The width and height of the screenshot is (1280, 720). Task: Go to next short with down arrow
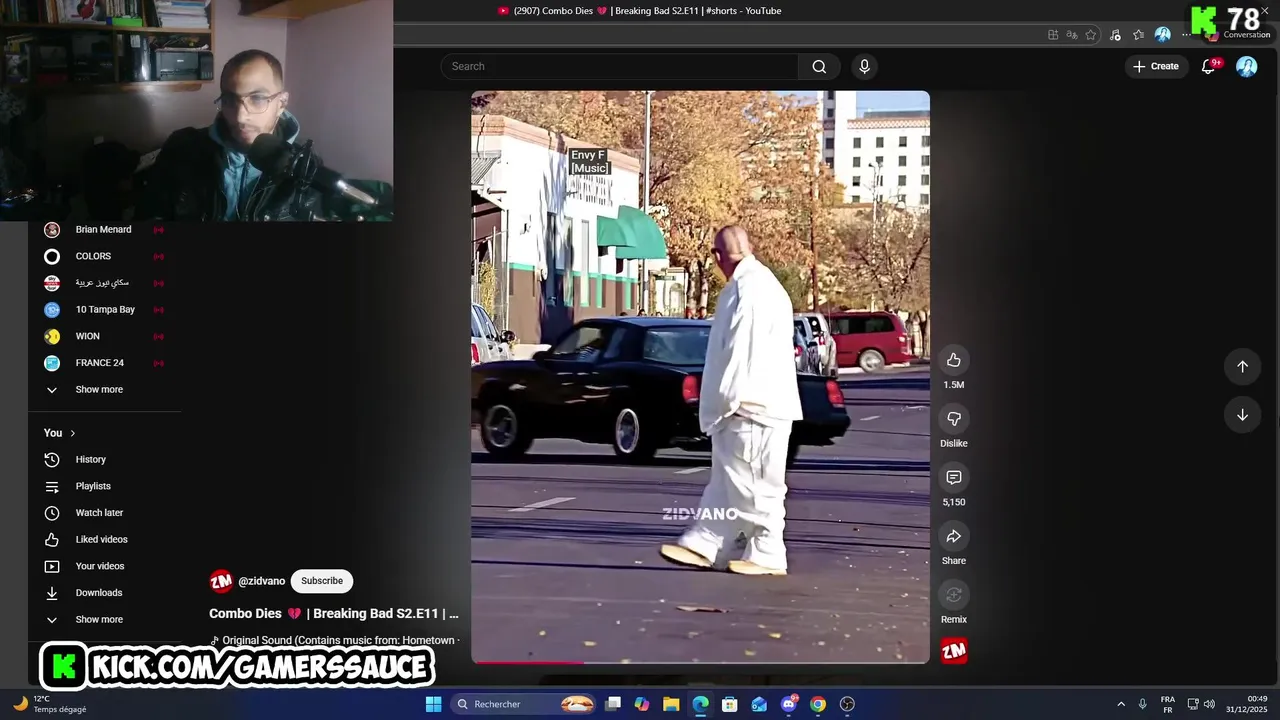pyautogui.click(x=1242, y=415)
